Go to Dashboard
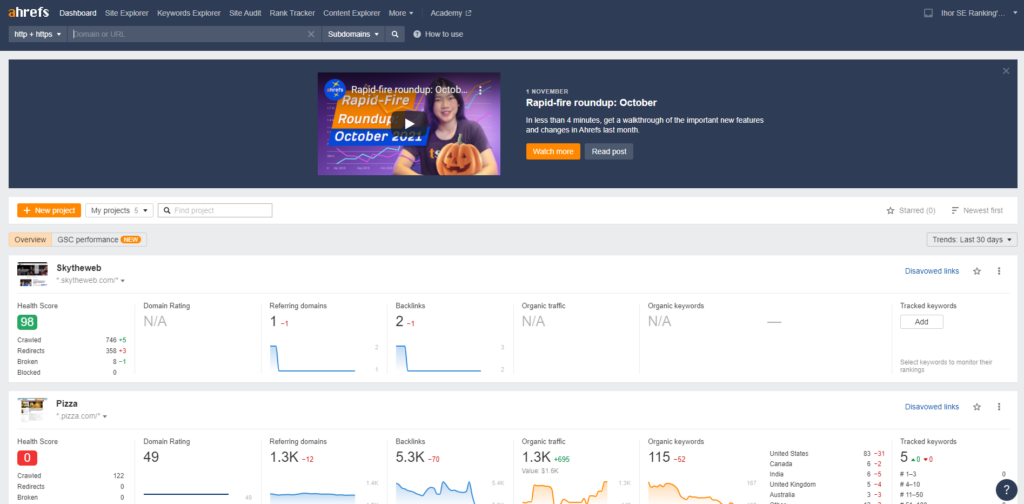1024x504 pixels. 78,13
